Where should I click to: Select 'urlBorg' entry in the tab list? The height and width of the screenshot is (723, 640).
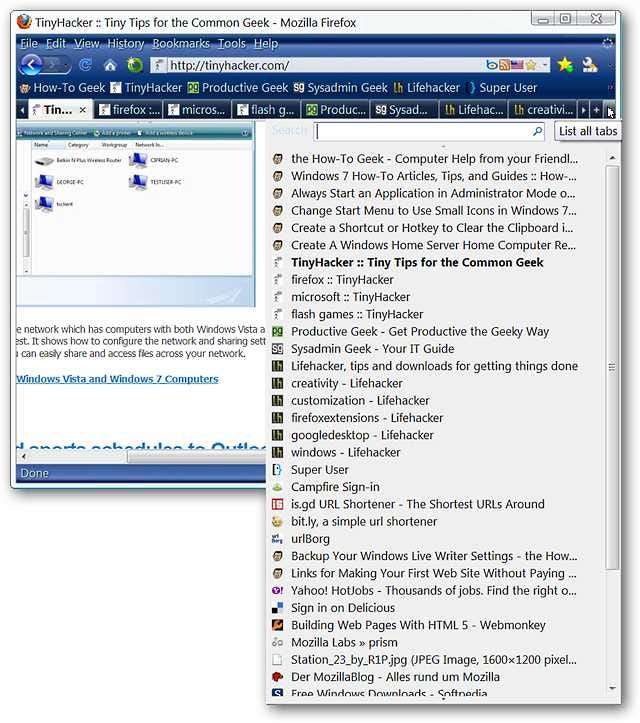tap(434, 539)
